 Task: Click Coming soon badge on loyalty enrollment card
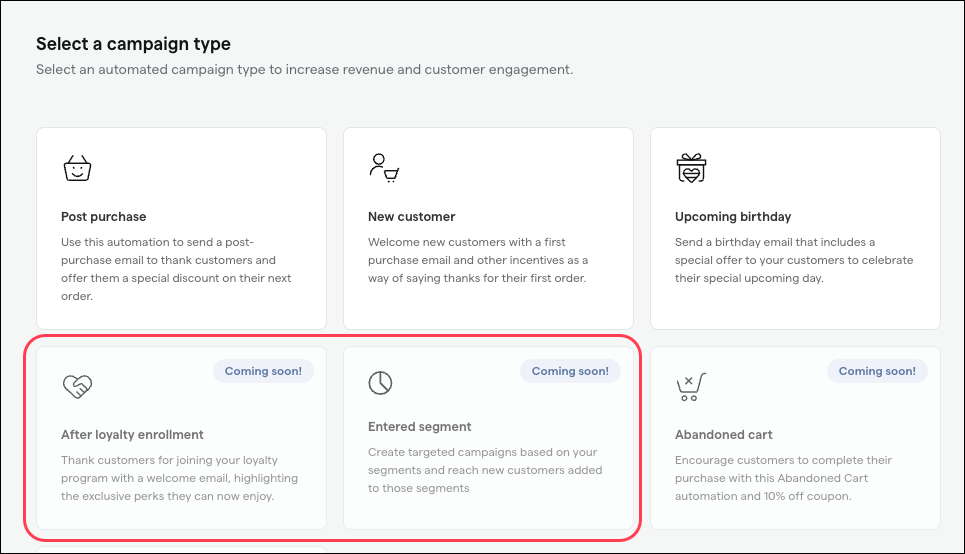point(263,371)
